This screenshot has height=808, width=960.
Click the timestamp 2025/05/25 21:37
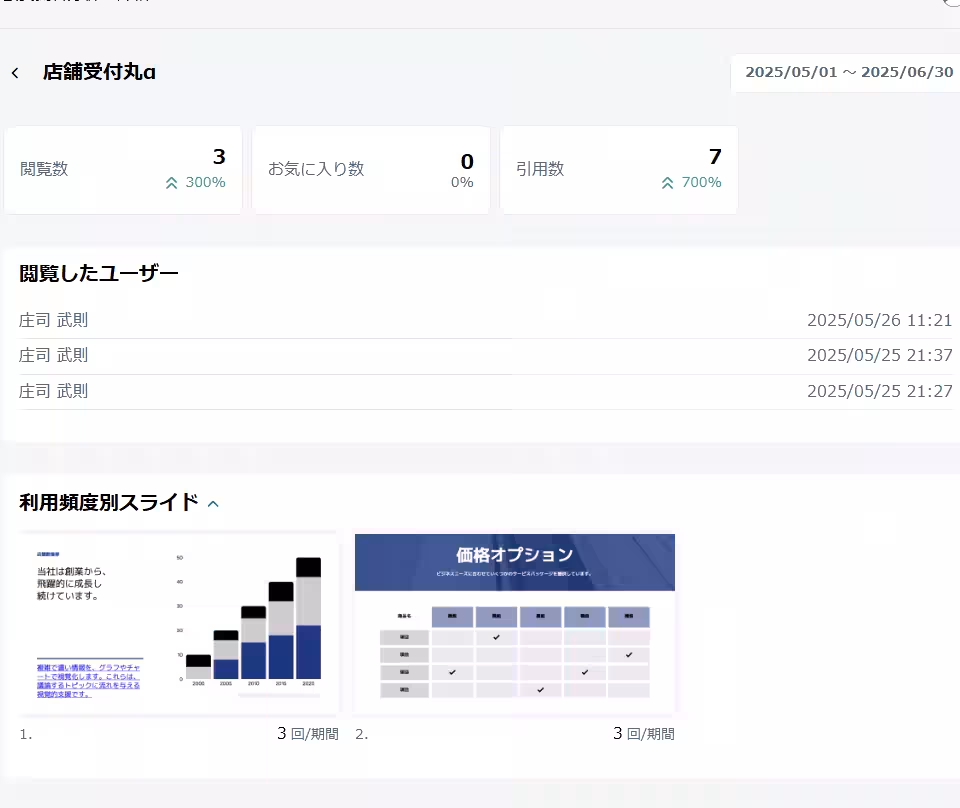point(880,355)
